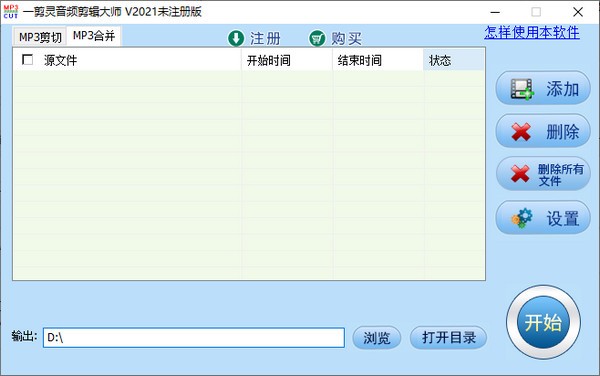Click the 注册 register text
This screenshot has width=600, height=376.
(x=265, y=39)
